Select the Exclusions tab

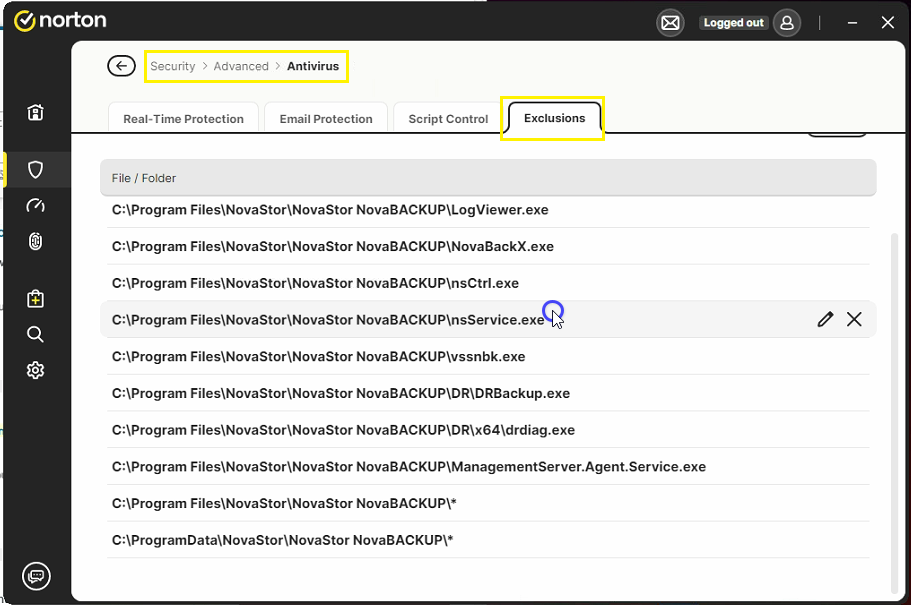point(554,118)
